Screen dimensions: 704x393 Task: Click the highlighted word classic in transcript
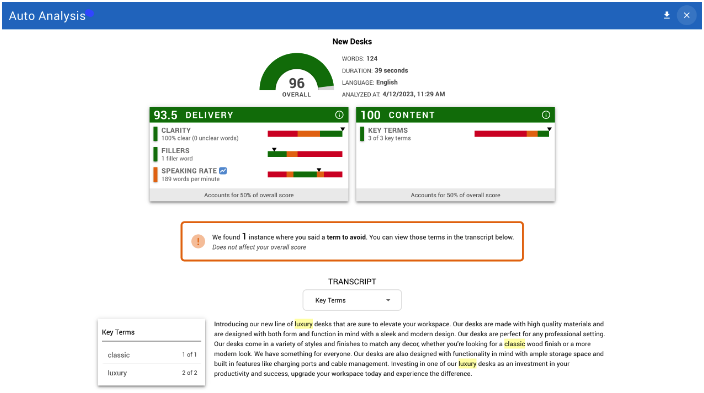tap(515, 344)
